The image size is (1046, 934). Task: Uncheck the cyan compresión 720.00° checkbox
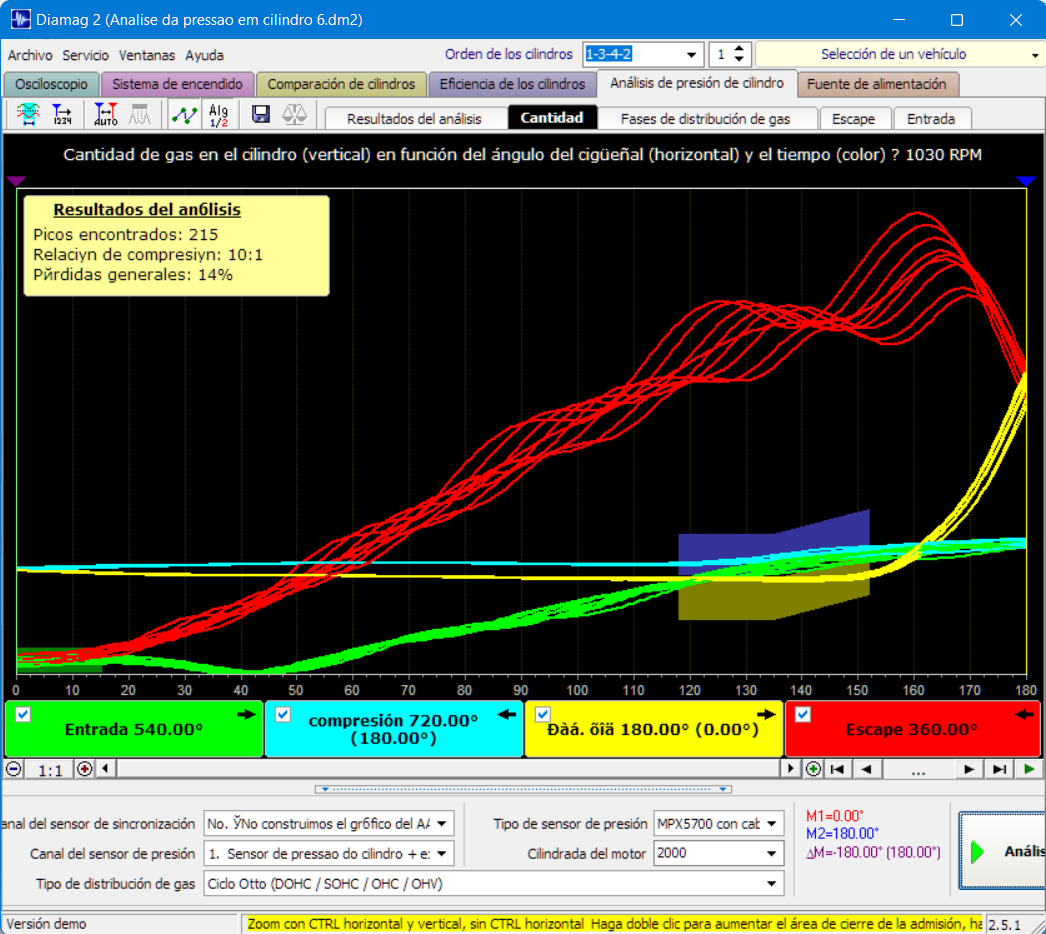(x=283, y=715)
